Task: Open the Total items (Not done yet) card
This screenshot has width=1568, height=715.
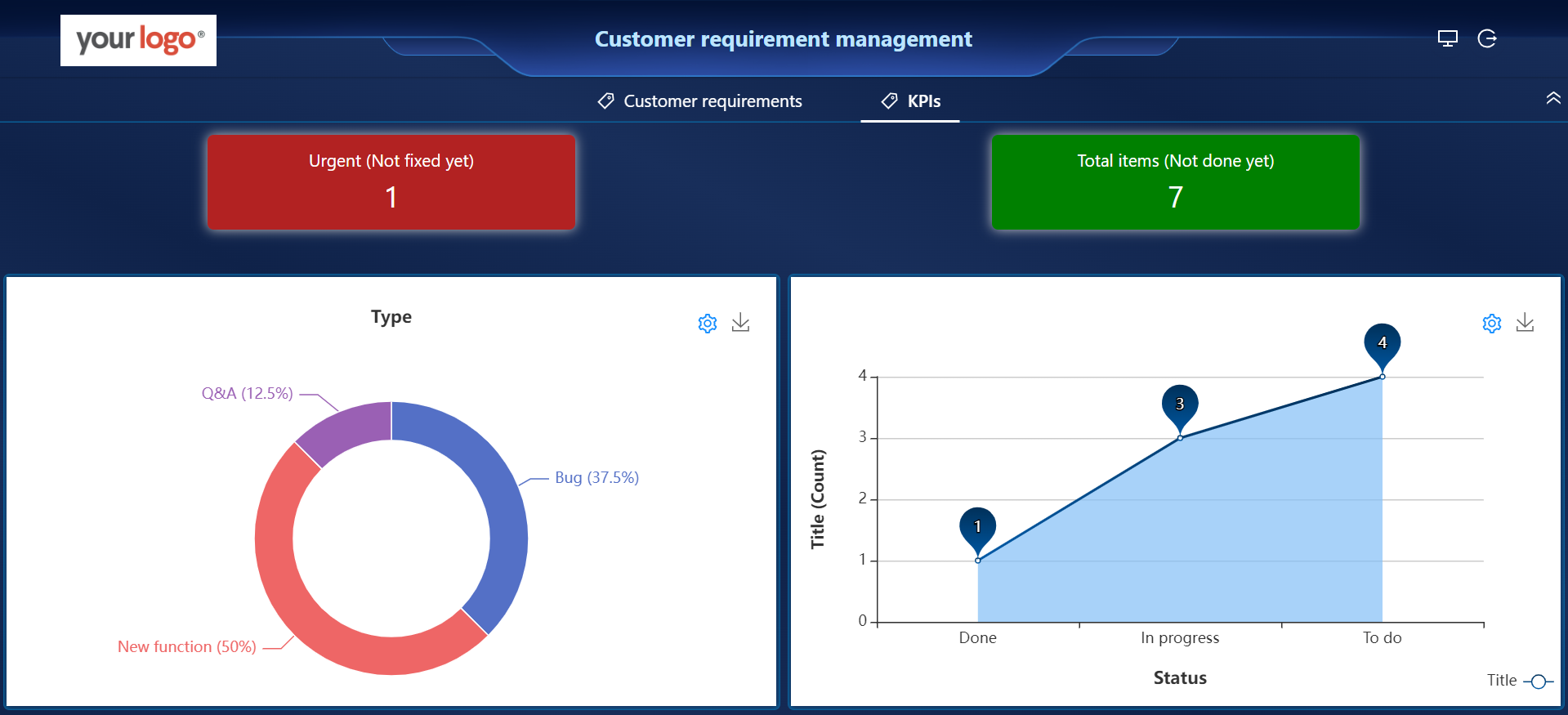Action: pos(1175,182)
